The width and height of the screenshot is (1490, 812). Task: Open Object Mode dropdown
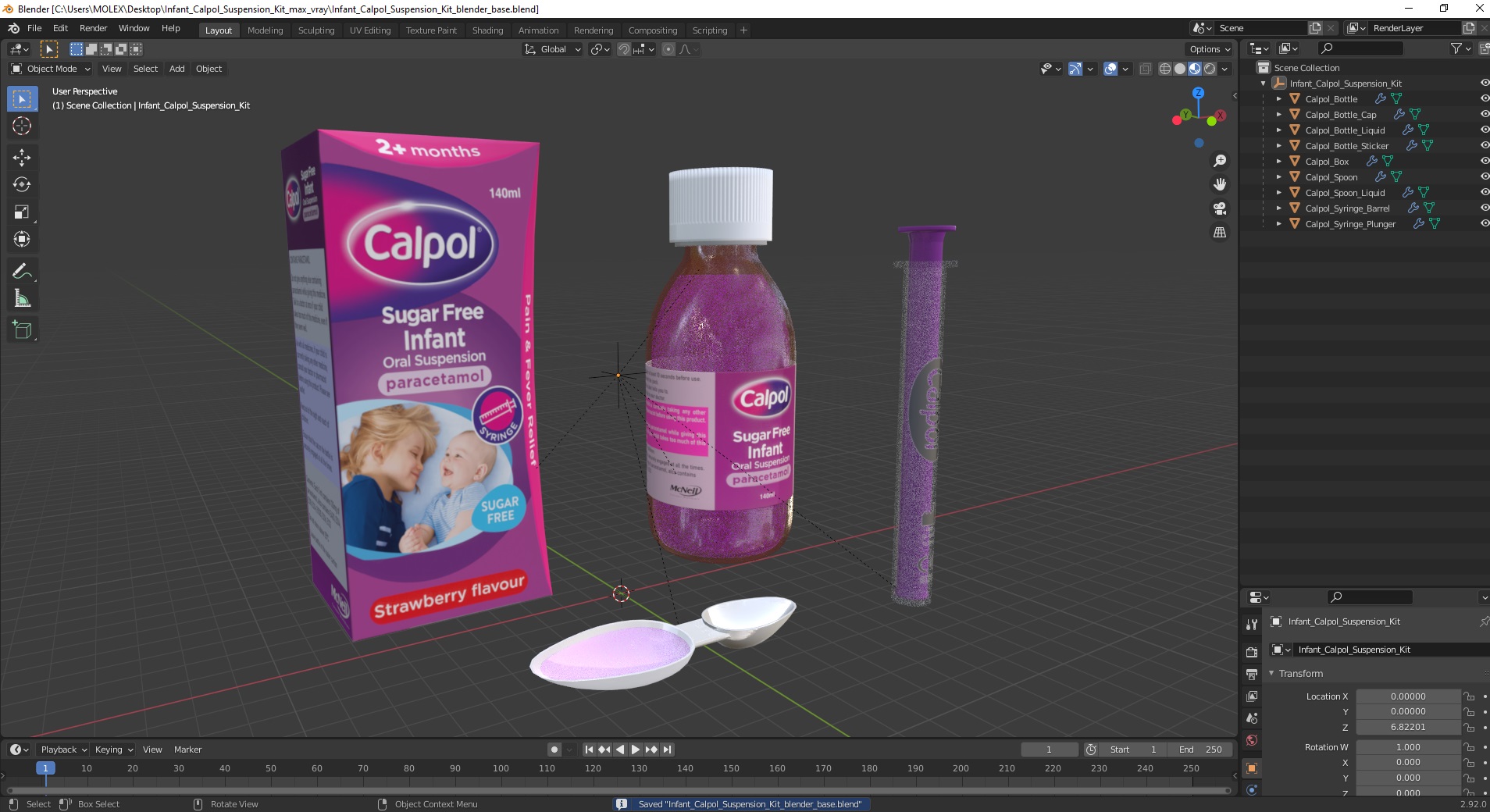(51, 69)
